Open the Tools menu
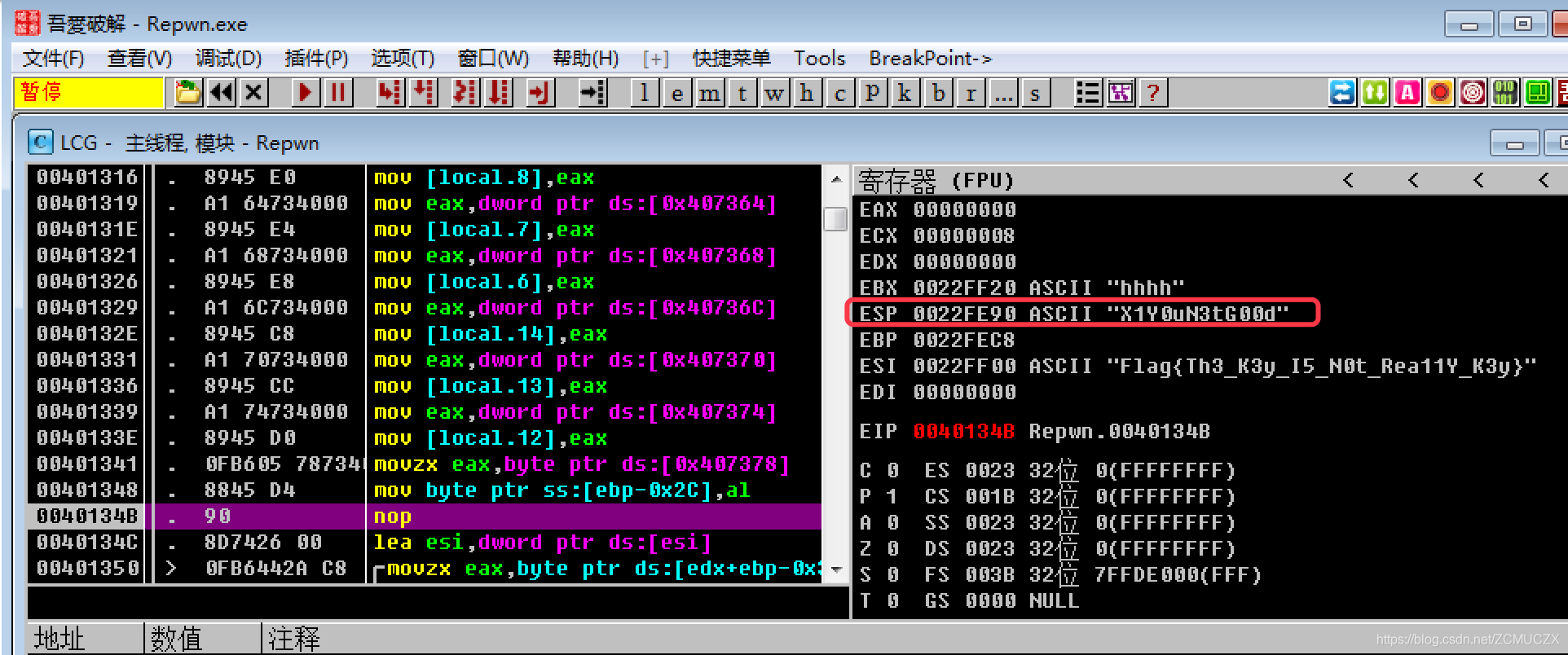Viewport: 1568px width, 655px height. pos(819,59)
